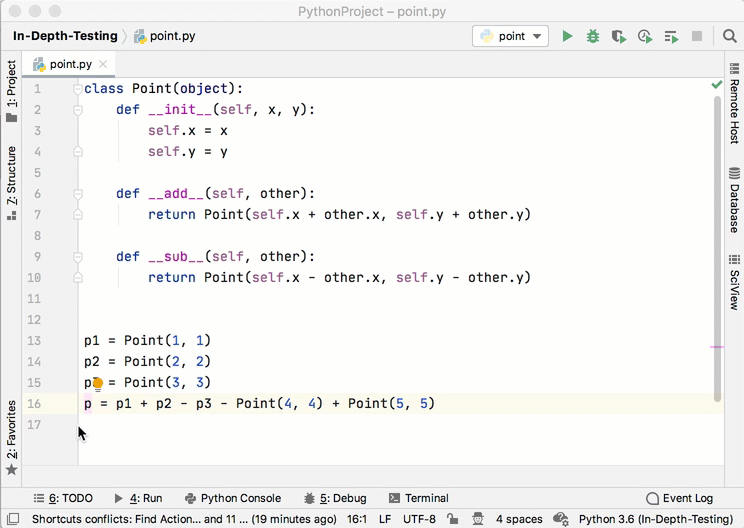744x528 pixels.
Task: Open Search Everywhere magnifier
Action: pyautogui.click(x=729, y=36)
